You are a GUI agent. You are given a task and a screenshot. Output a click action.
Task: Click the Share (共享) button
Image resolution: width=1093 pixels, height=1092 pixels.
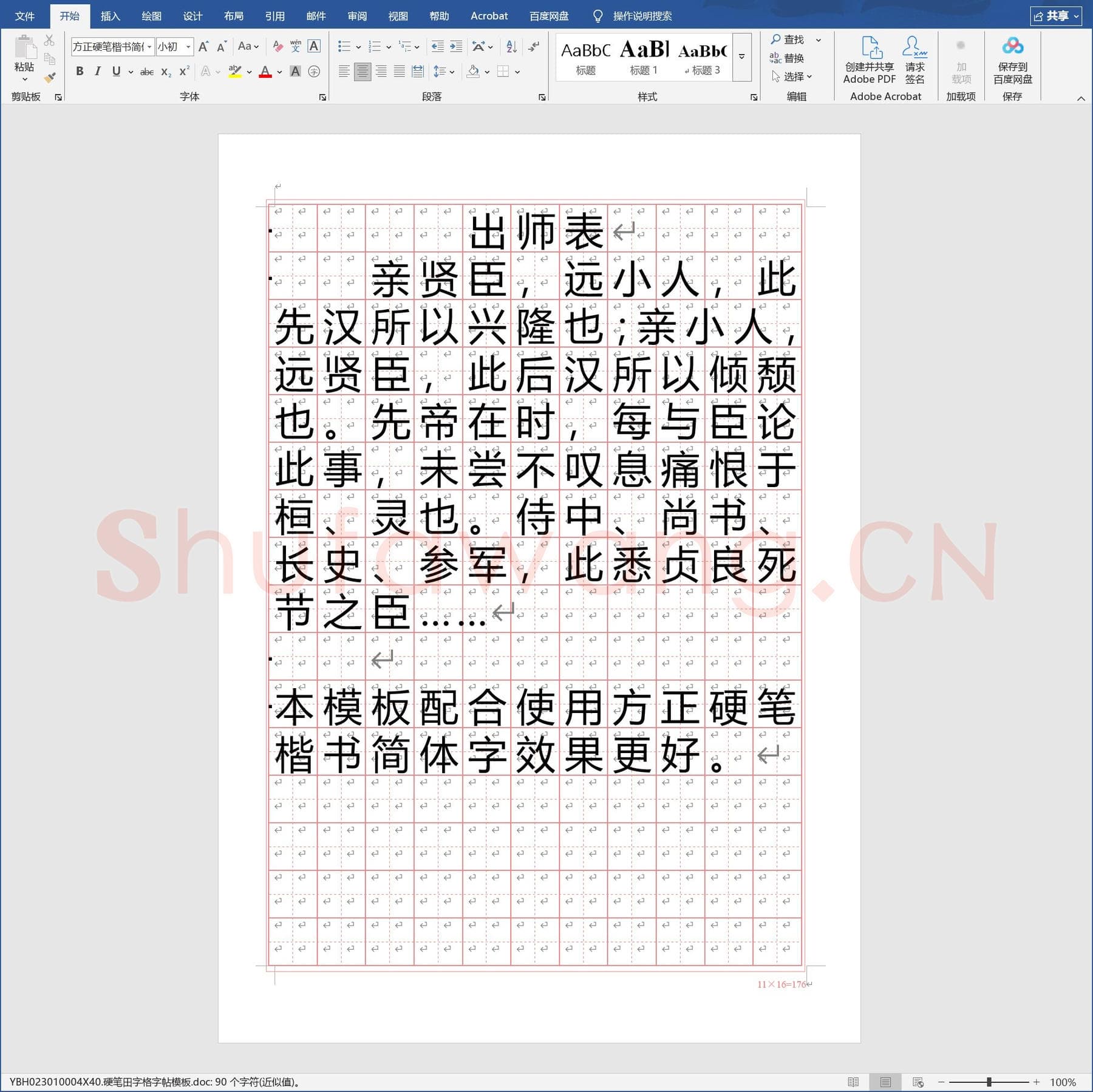pyautogui.click(x=1056, y=16)
